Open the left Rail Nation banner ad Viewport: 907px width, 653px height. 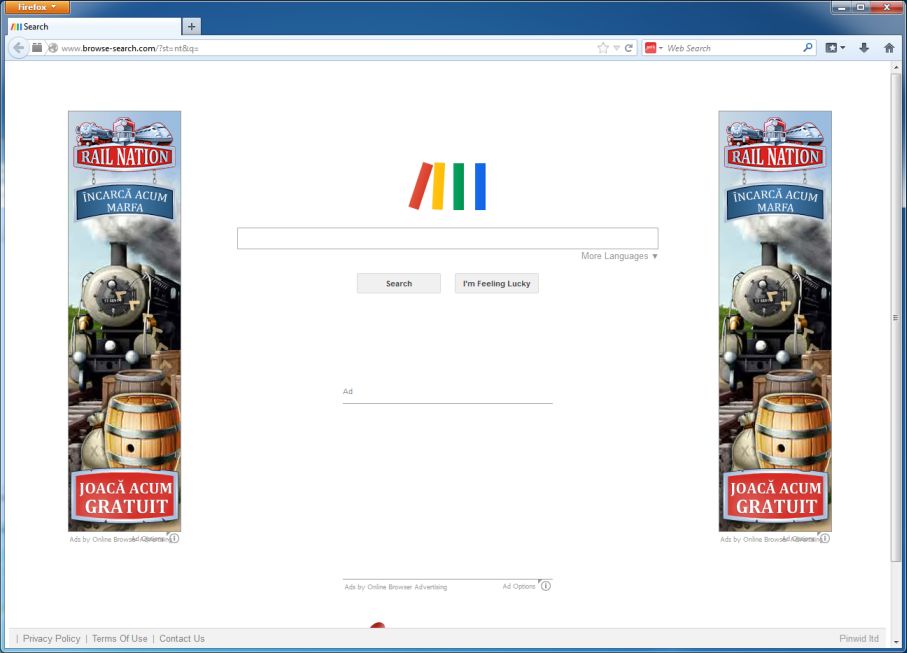pyautogui.click(x=124, y=321)
